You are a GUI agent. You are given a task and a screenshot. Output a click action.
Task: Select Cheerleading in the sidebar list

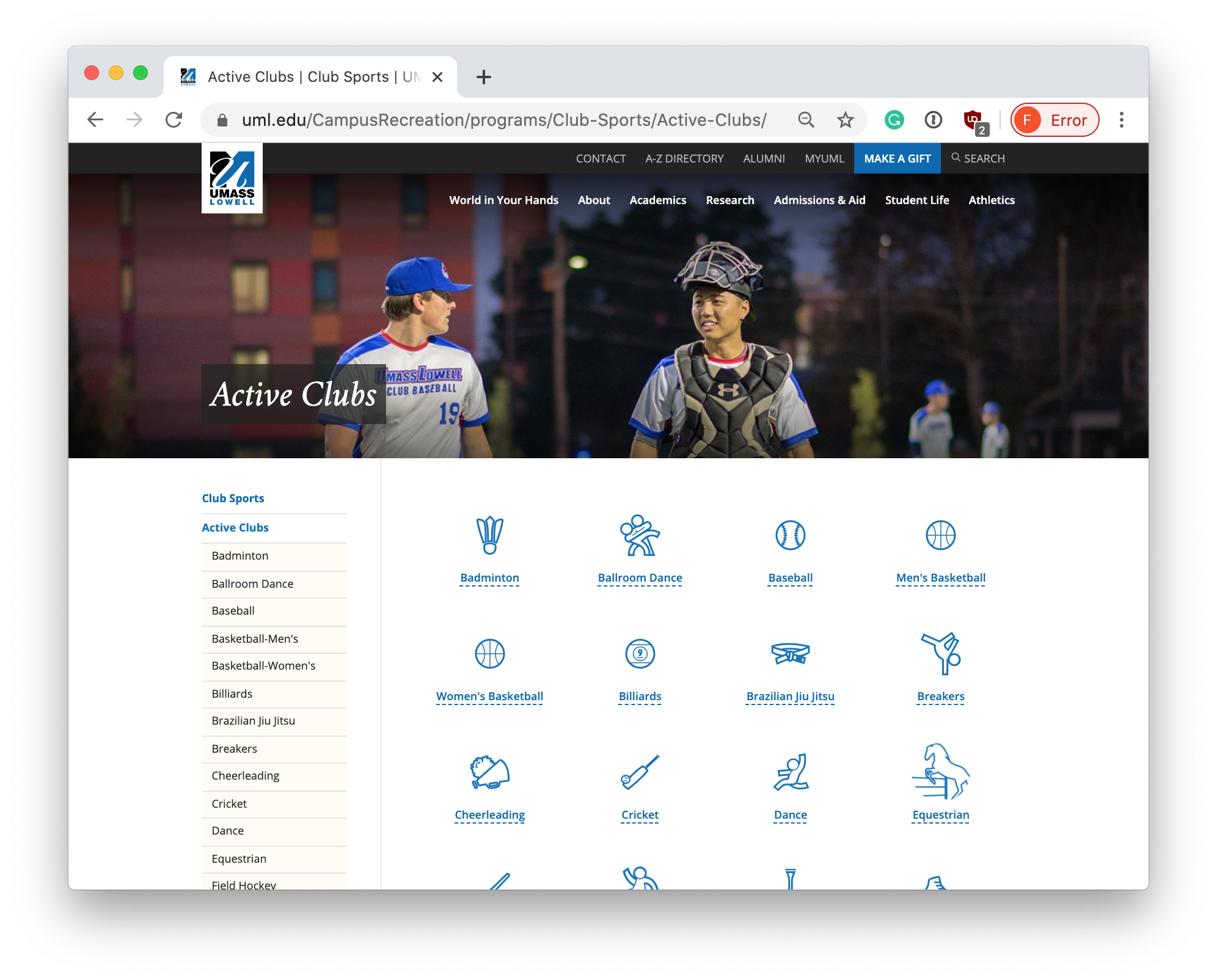[x=246, y=776]
